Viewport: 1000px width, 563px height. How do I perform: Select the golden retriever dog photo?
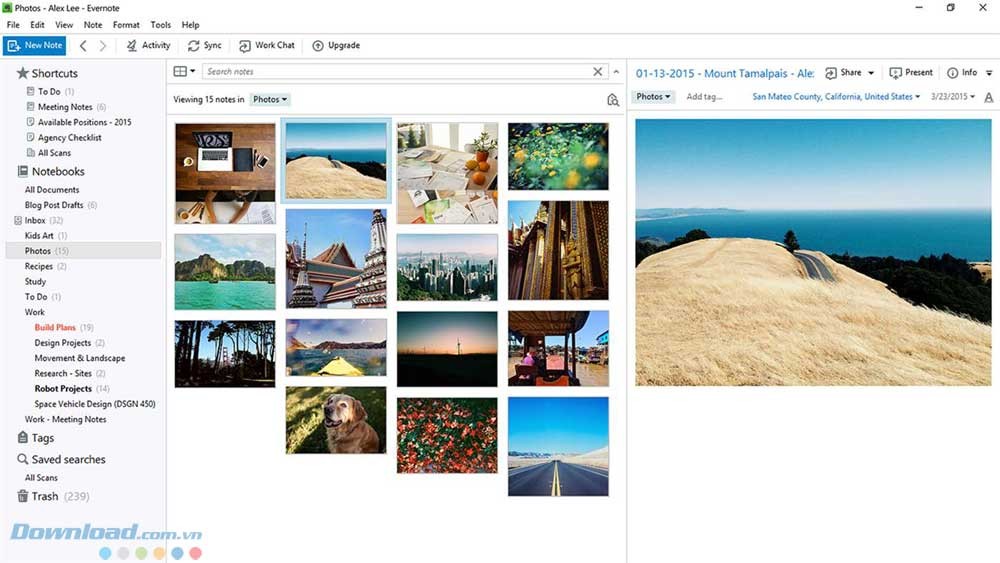[335, 420]
